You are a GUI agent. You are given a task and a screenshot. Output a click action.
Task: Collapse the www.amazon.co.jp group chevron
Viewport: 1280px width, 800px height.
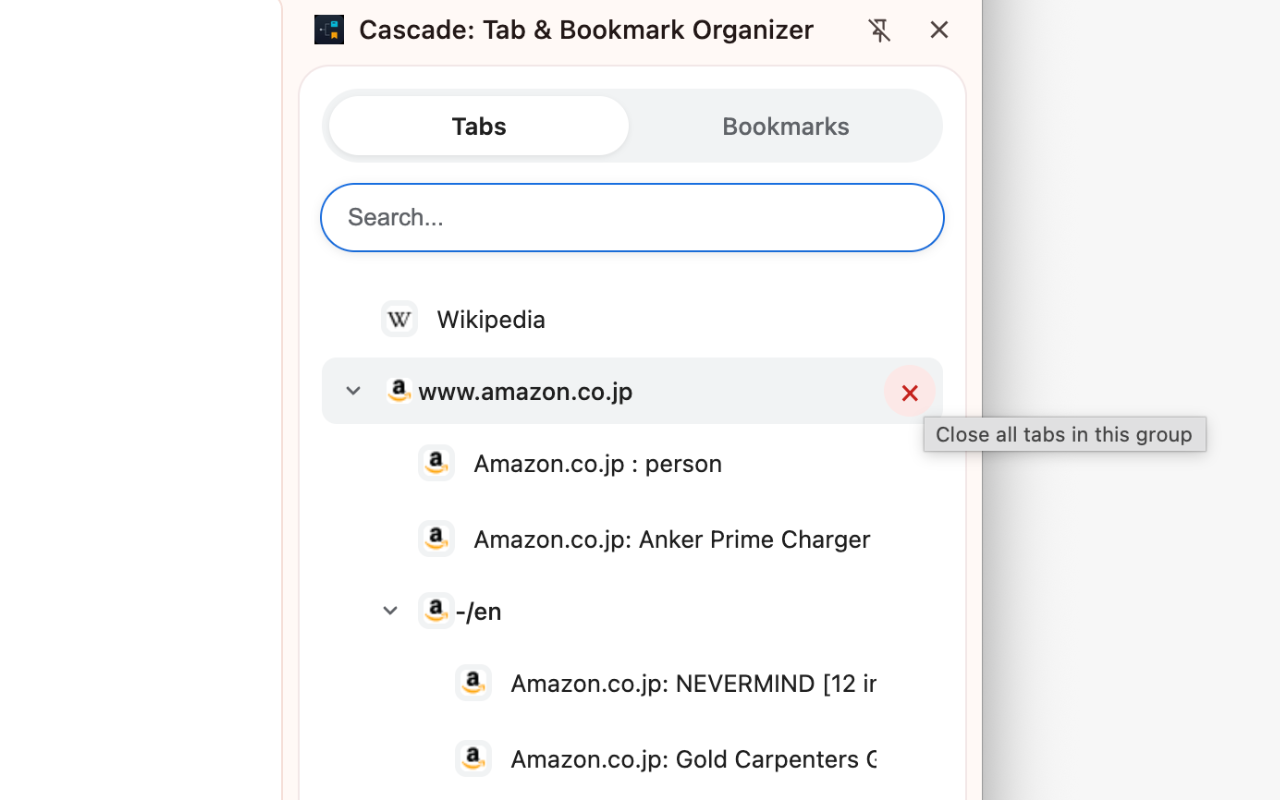tap(353, 391)
